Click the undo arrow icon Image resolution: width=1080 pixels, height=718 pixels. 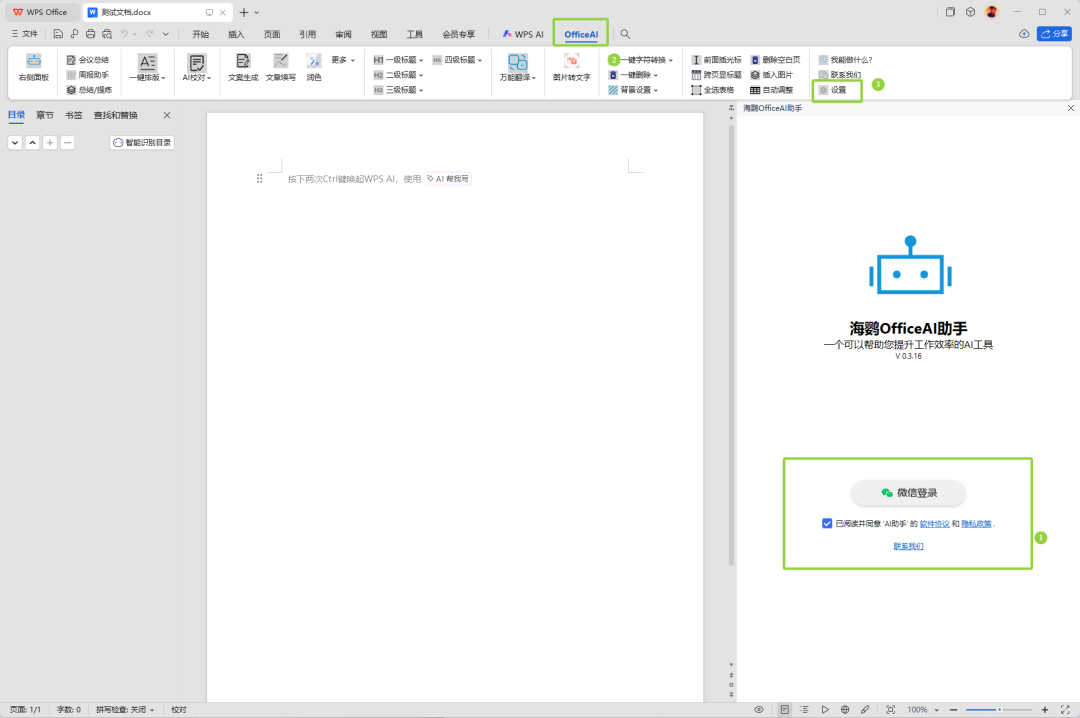point(124,34)
